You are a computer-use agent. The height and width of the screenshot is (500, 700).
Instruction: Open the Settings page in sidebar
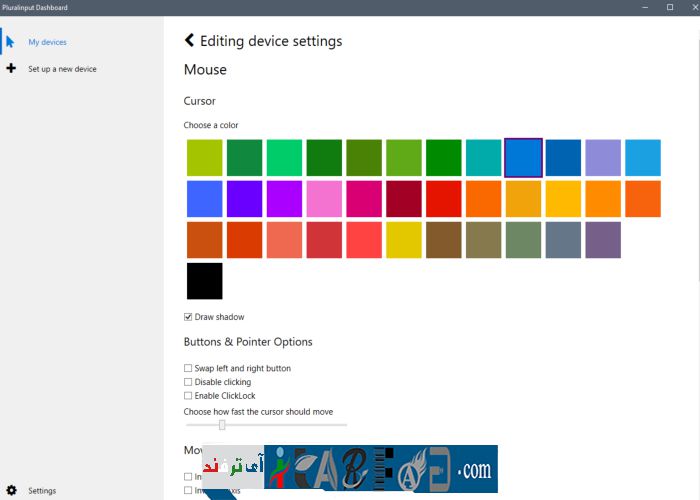tap(42, 491)
